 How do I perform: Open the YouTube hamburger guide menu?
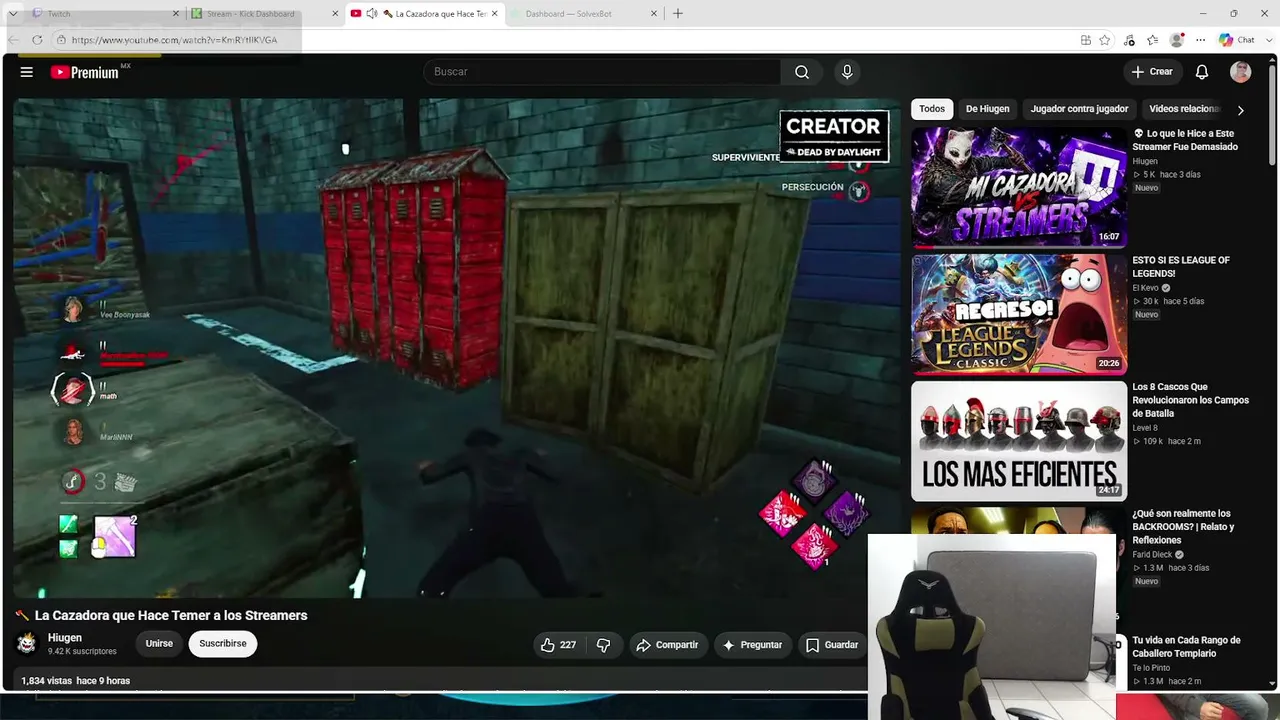(x=27, y=72)
